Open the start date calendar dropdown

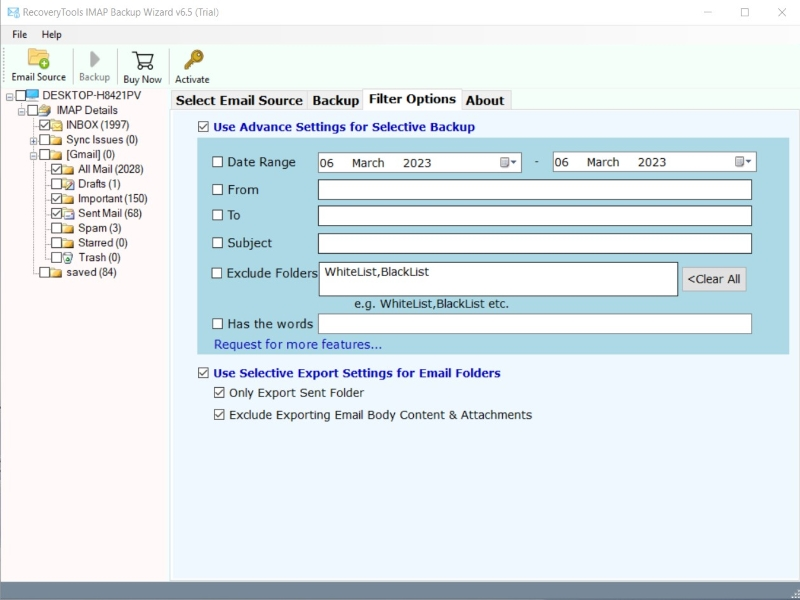[509, 163]
